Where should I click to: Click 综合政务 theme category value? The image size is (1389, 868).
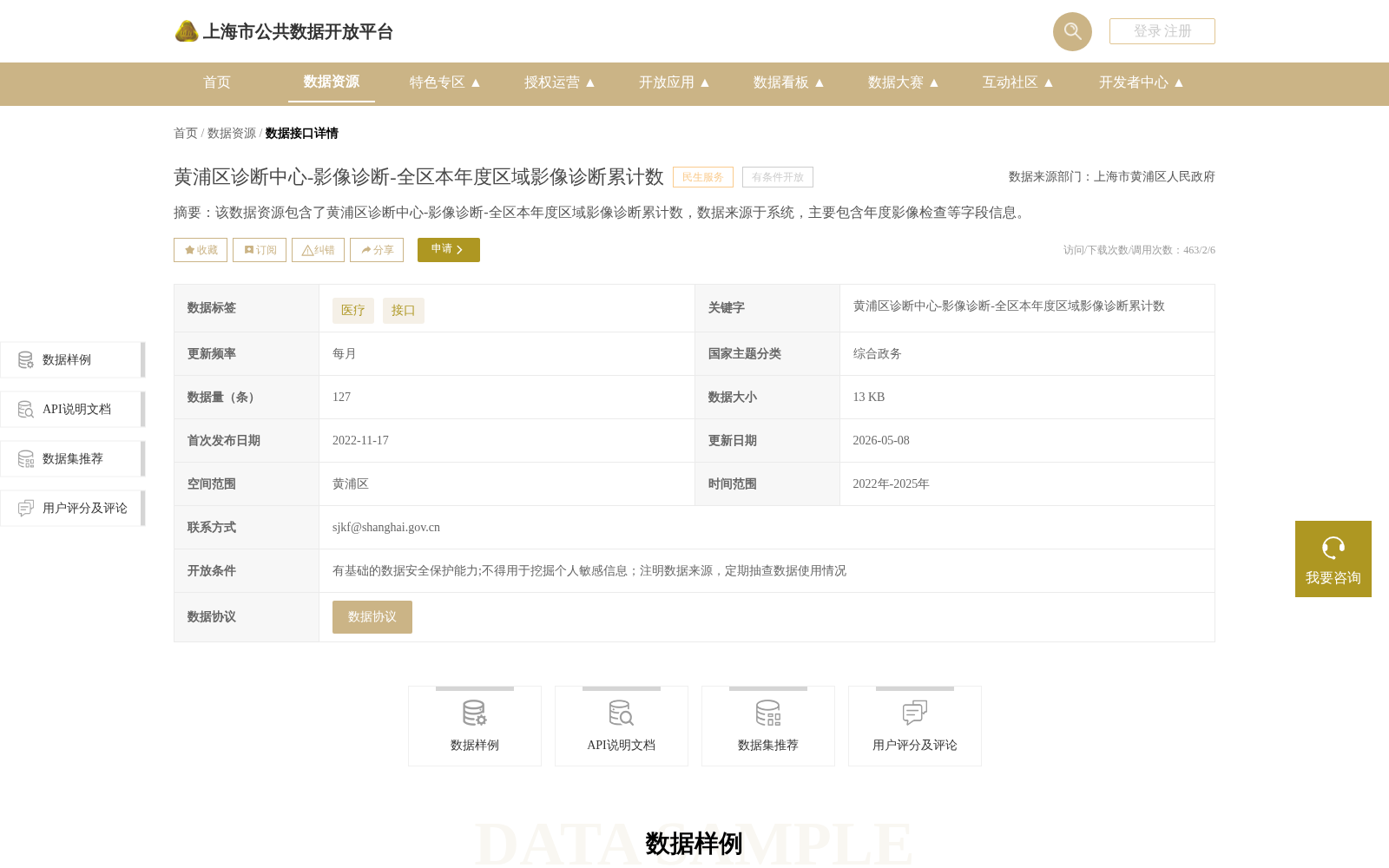click(878, 353)
